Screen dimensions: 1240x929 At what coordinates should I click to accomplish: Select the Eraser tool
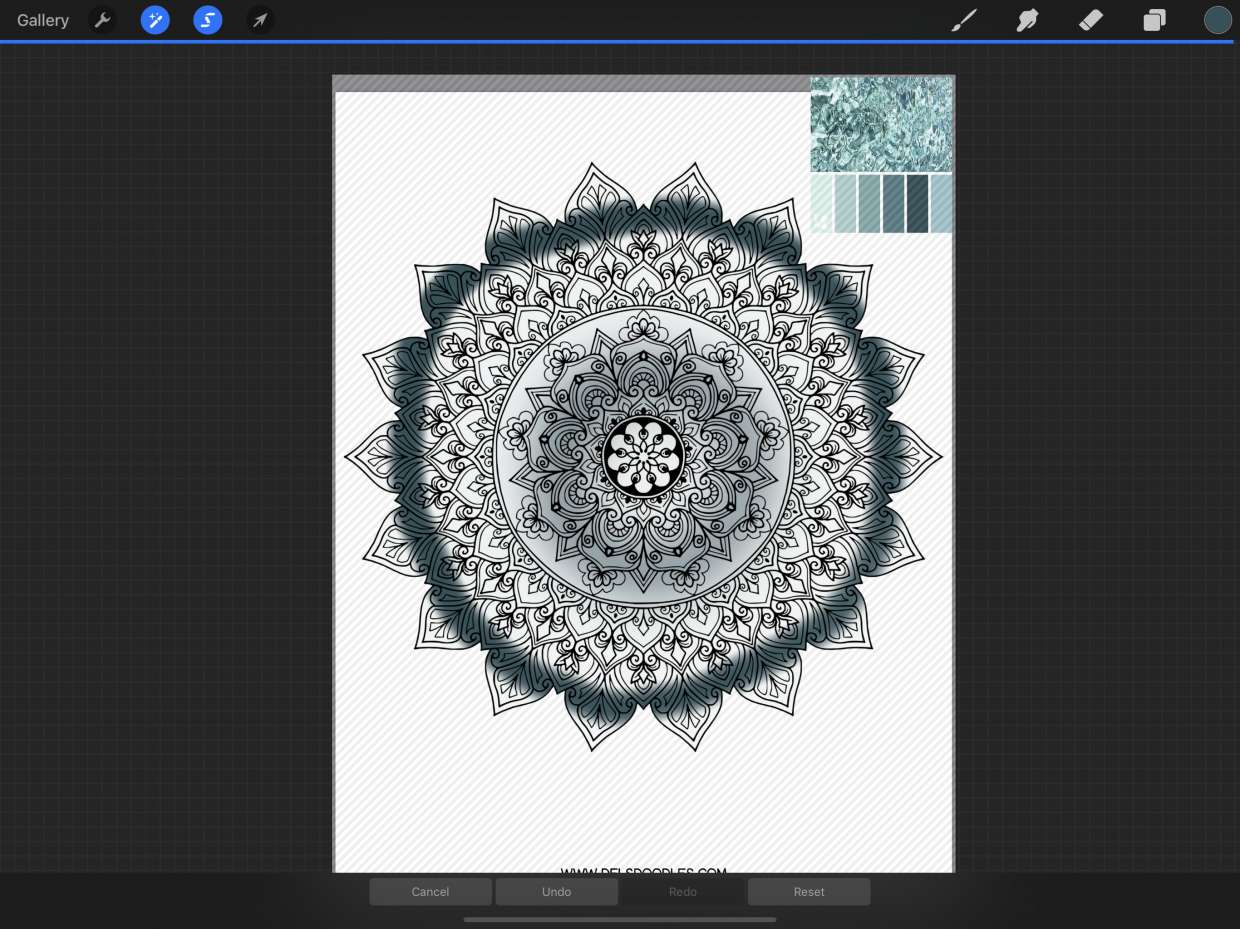[x=1091, y=20]
